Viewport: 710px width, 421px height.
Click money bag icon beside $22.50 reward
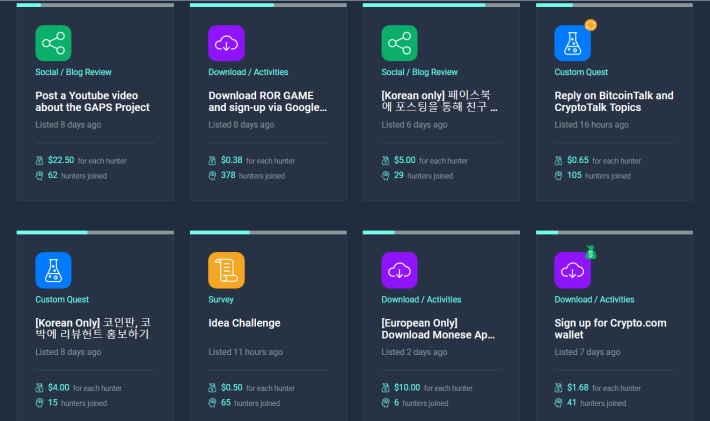tap(39, 160)
